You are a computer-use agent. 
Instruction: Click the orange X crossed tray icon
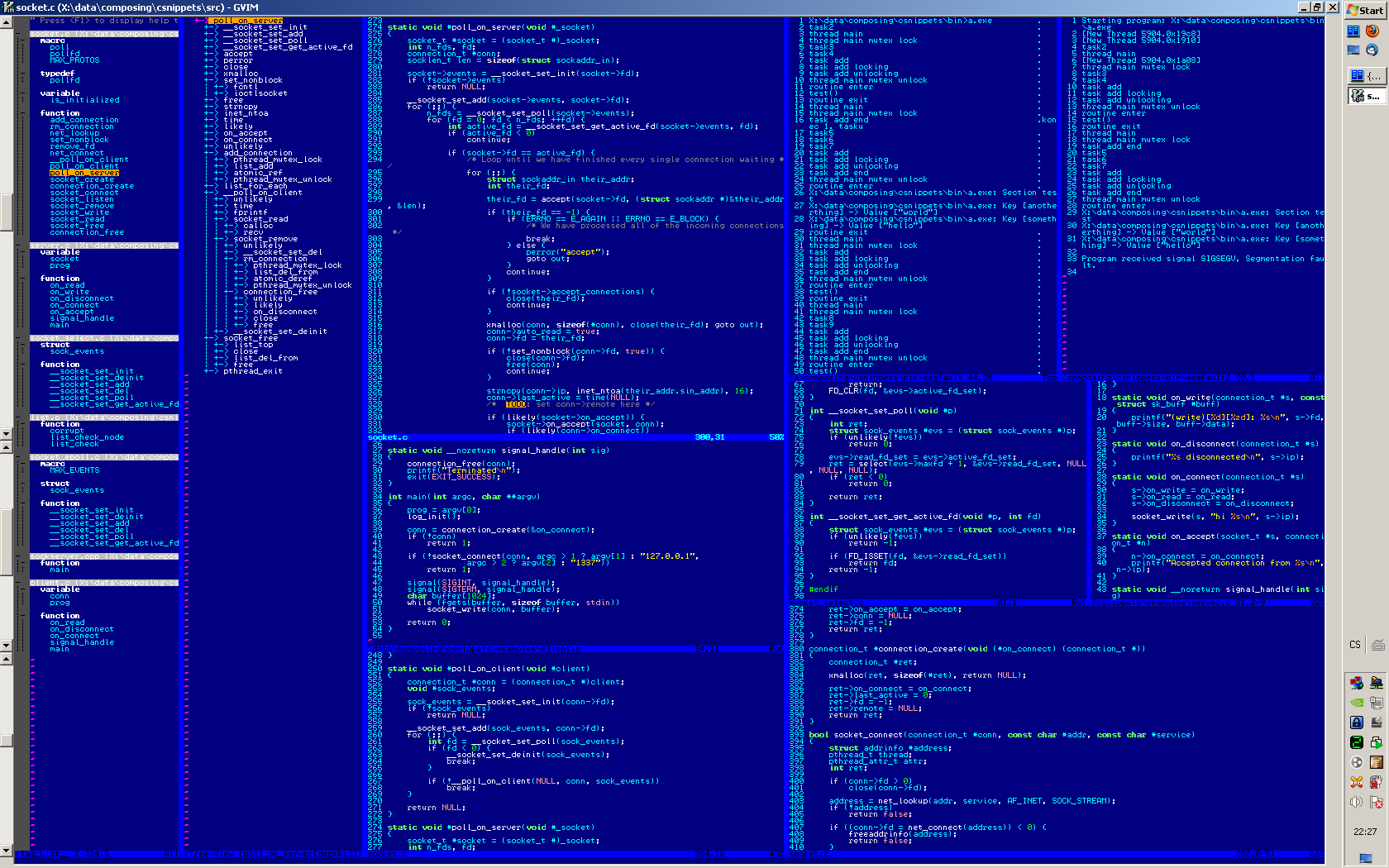click(1357, 782)
